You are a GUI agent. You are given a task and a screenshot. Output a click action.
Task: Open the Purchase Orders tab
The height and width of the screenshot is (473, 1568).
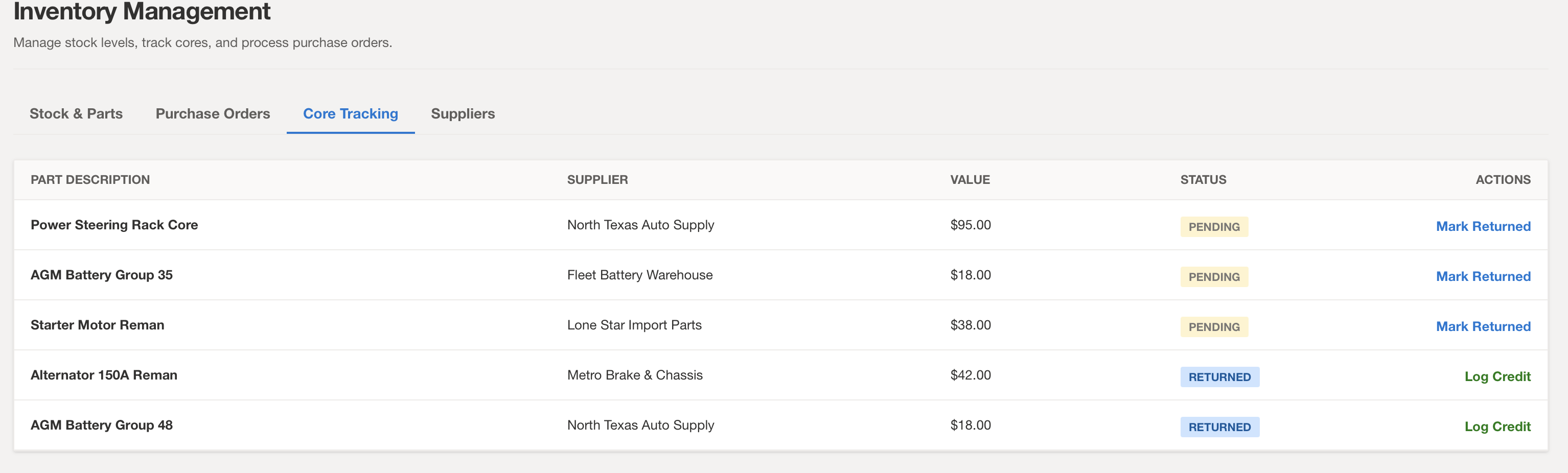(x=213, y=114)
